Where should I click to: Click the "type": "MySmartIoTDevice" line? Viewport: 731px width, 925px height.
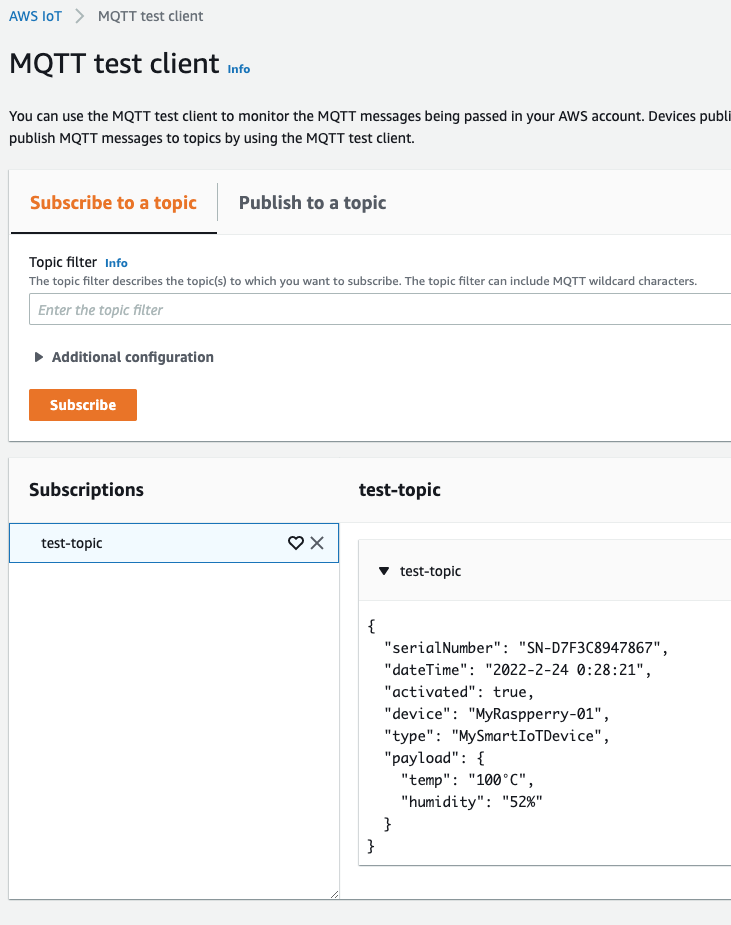tap(496, 736)
